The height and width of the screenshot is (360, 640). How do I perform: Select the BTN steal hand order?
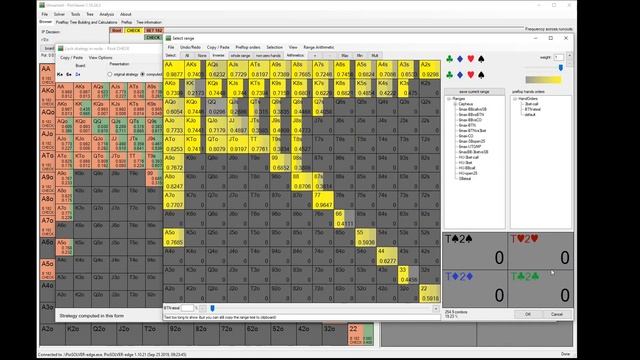pos(533,109)
